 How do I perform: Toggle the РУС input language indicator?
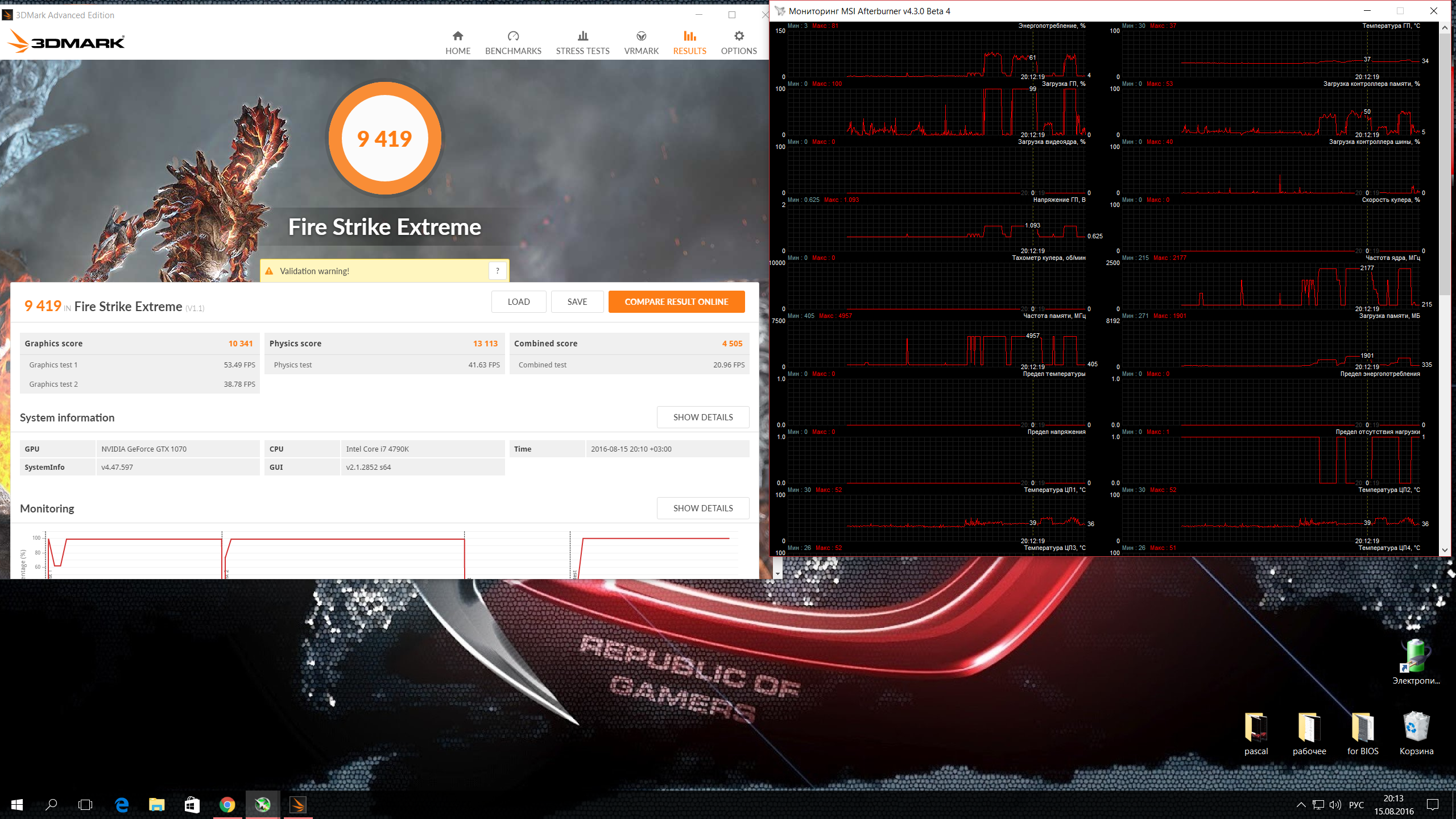(x=1356, y=805)
